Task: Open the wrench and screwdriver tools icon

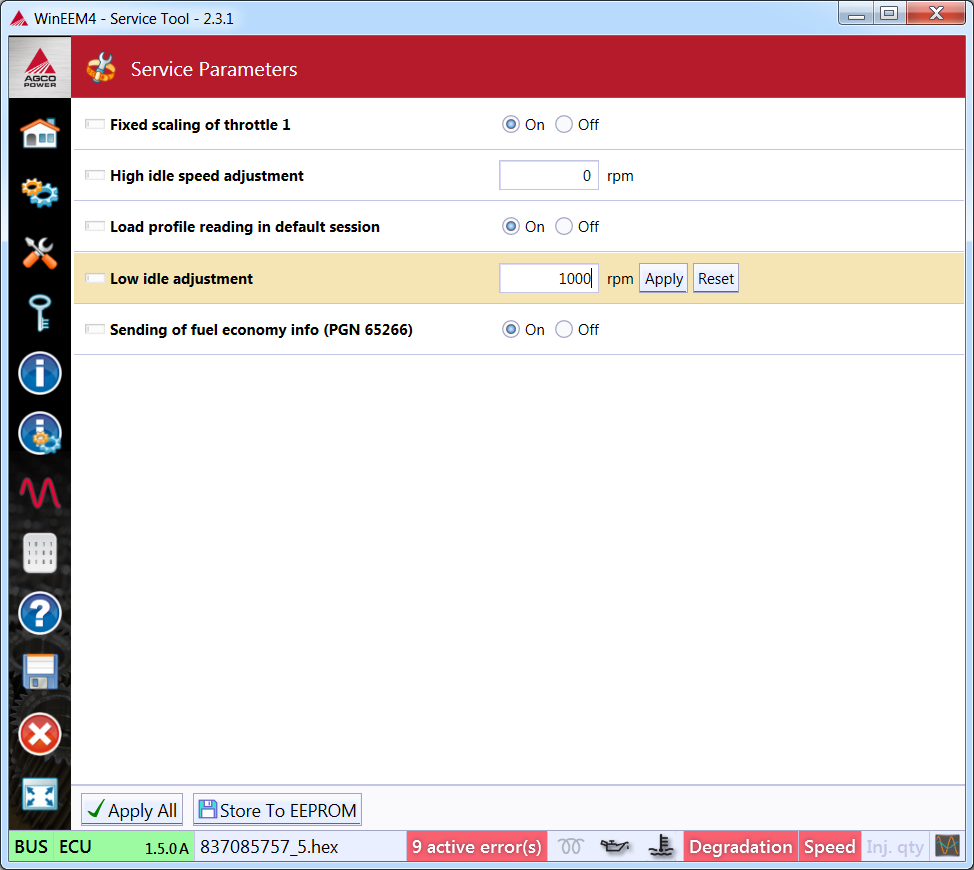Action: click(x=40, y=252)
